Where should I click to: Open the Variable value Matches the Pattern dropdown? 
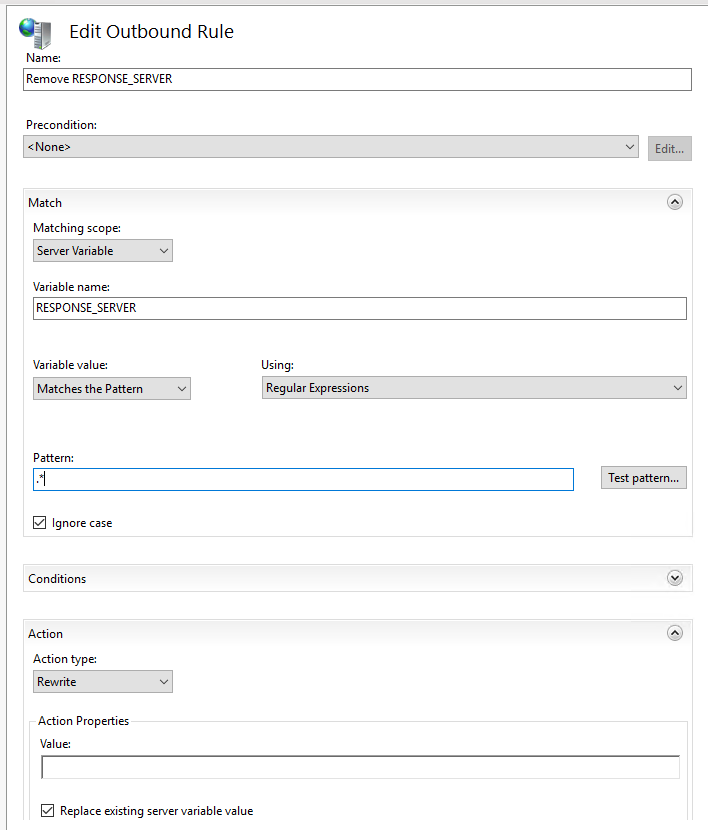click(112, 389)
